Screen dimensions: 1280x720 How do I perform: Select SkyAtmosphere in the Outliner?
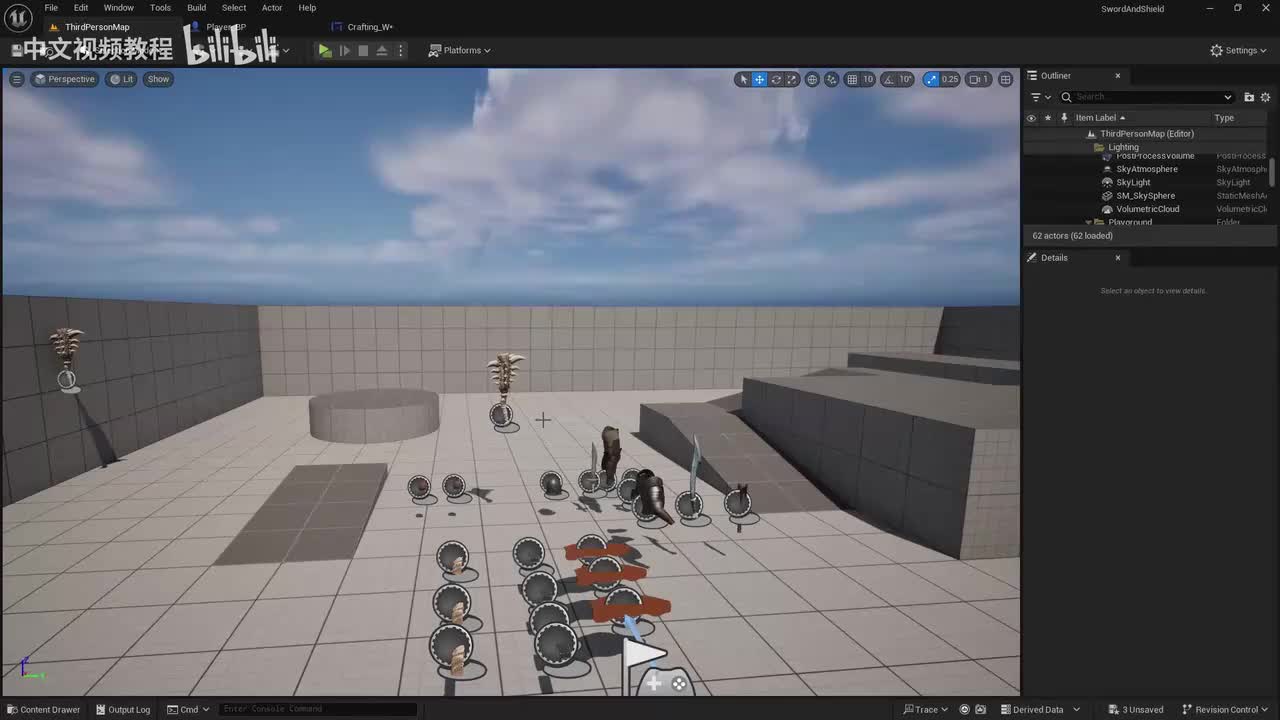tap(1146, 169)
